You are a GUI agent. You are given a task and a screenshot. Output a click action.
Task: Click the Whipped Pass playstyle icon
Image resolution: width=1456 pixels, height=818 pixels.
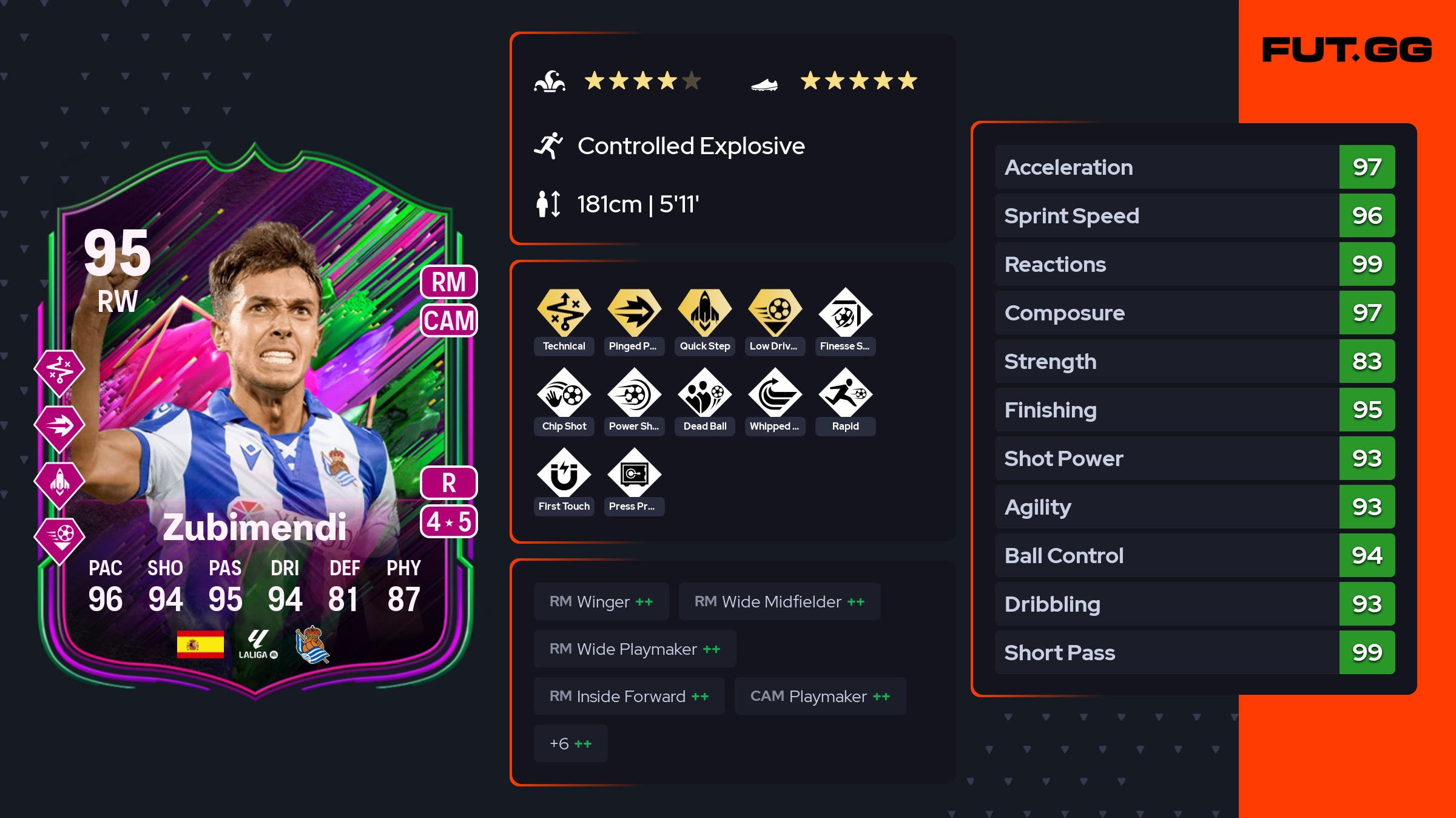coord(775,393)
